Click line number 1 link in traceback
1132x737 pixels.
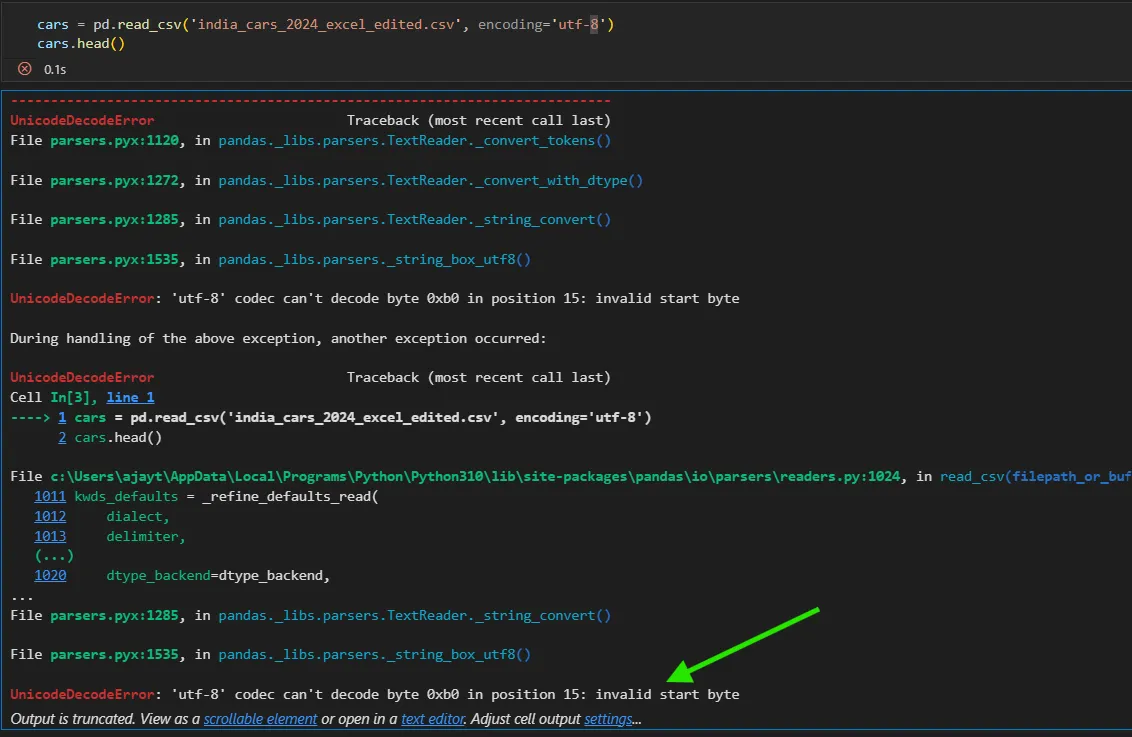(62, 417)
